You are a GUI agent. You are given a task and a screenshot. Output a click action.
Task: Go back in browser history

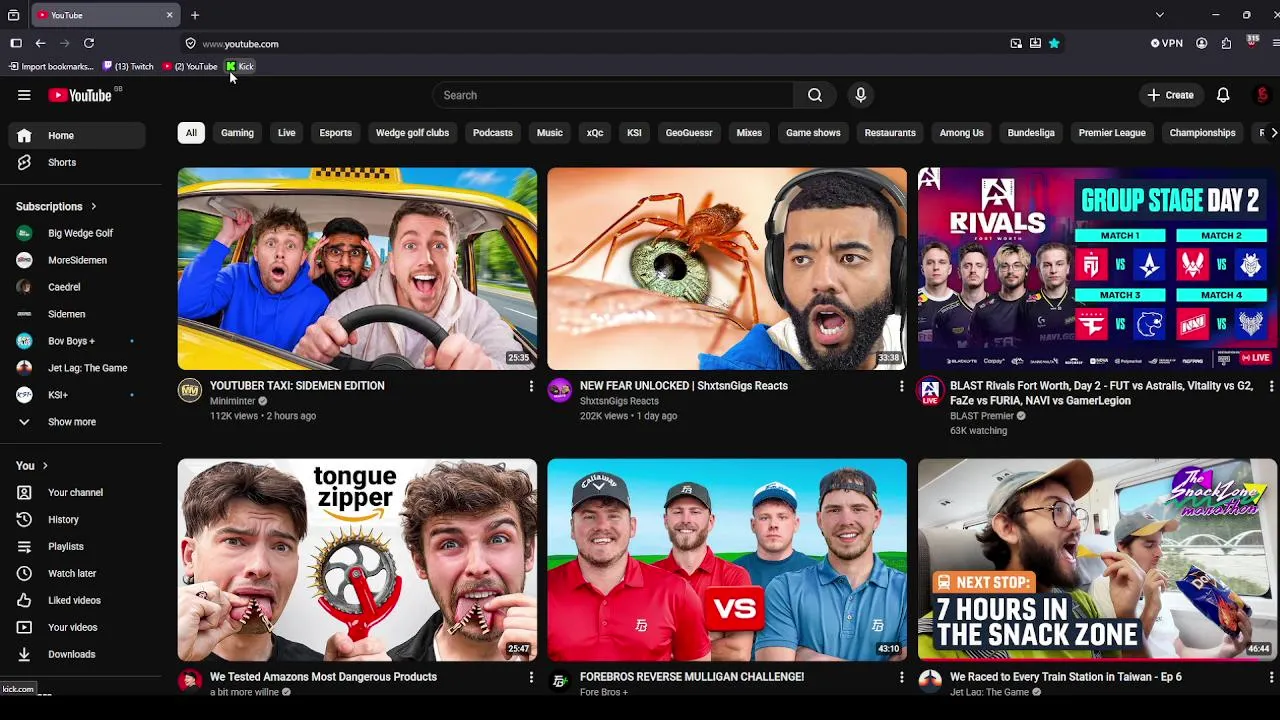[40, 43]
